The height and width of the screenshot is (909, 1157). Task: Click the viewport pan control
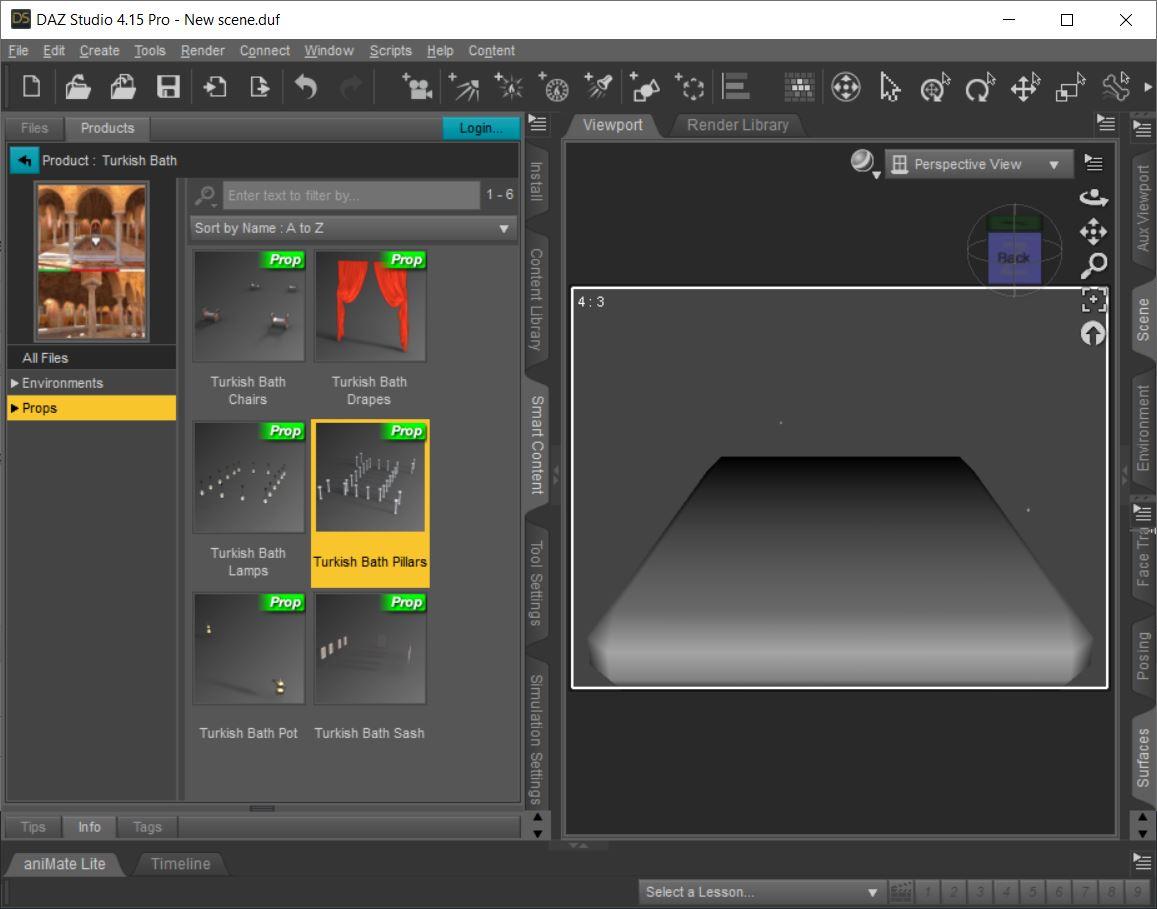pos(1094,232)
